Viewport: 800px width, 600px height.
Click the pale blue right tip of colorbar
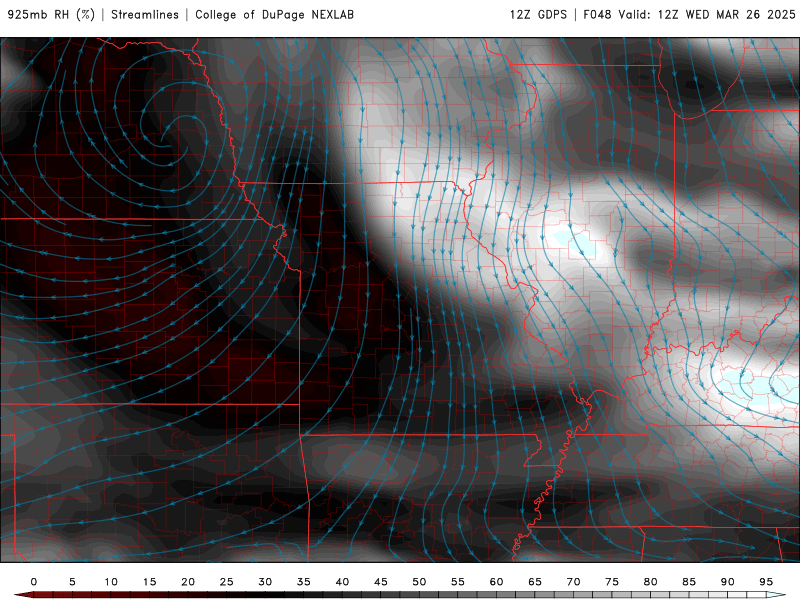tap(776, 595)
